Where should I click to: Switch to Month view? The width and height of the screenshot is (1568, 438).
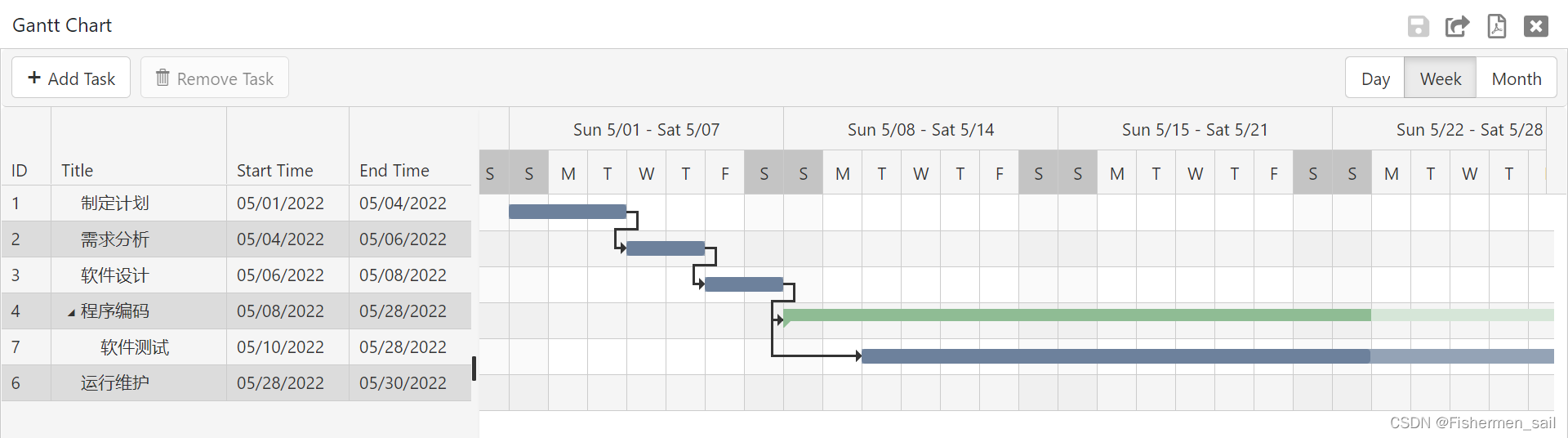tap(1516, 78)
